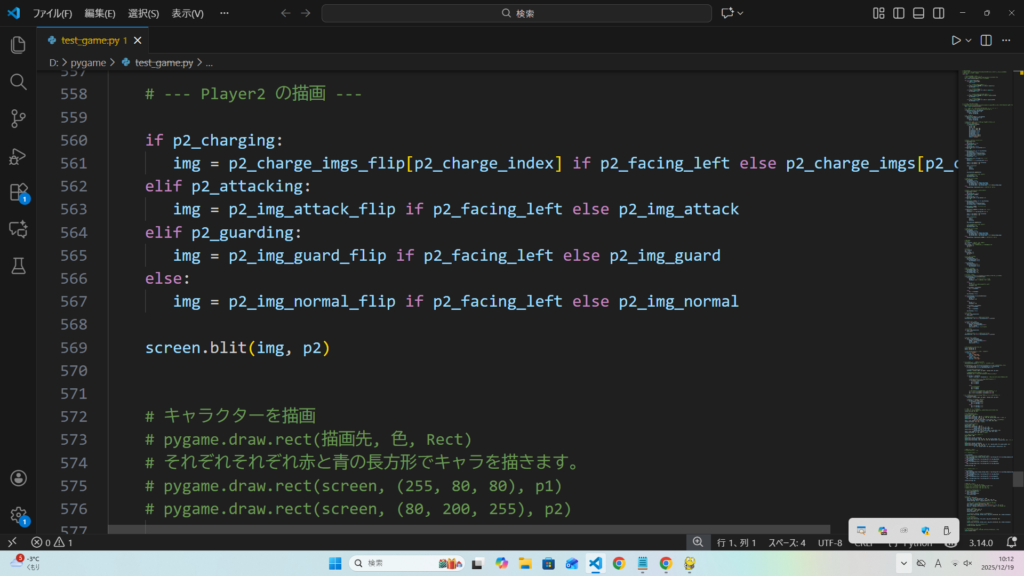
Task: Open the Run and Debug view
Action: coord(17,156)
